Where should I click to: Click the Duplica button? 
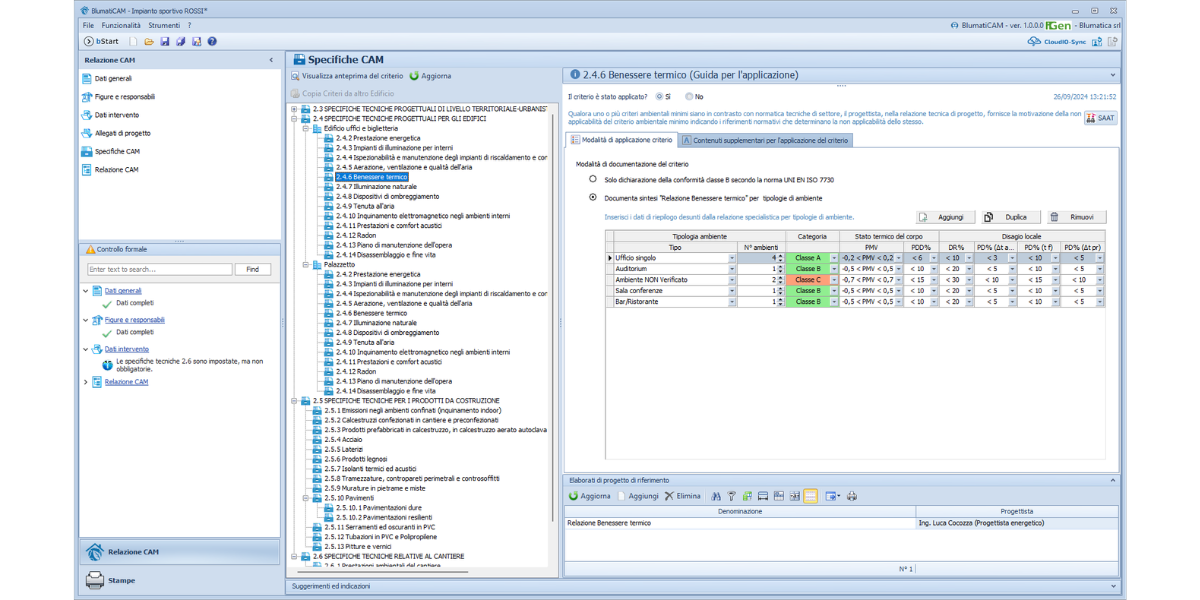[1010, 217]
